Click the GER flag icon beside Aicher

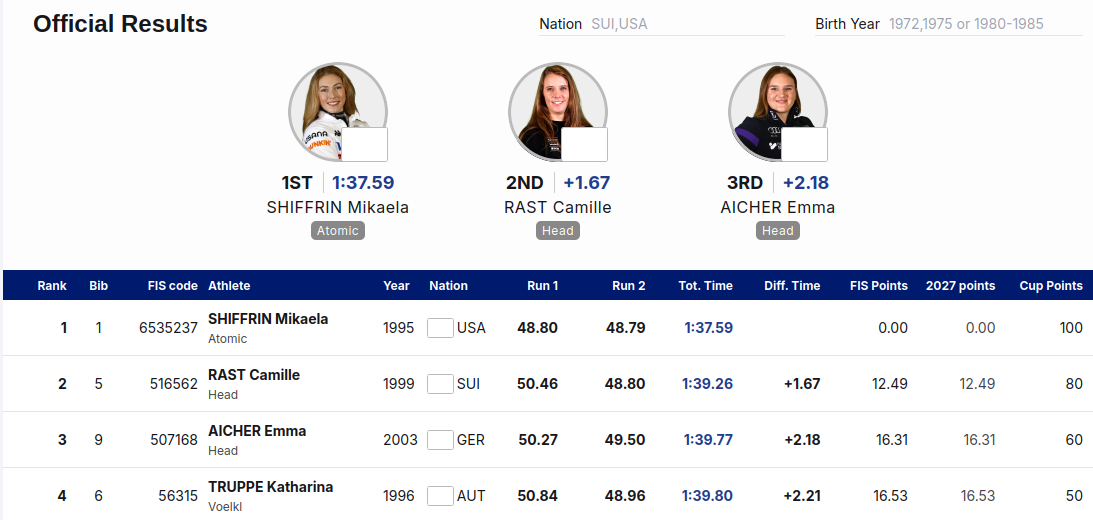(440, 440)
